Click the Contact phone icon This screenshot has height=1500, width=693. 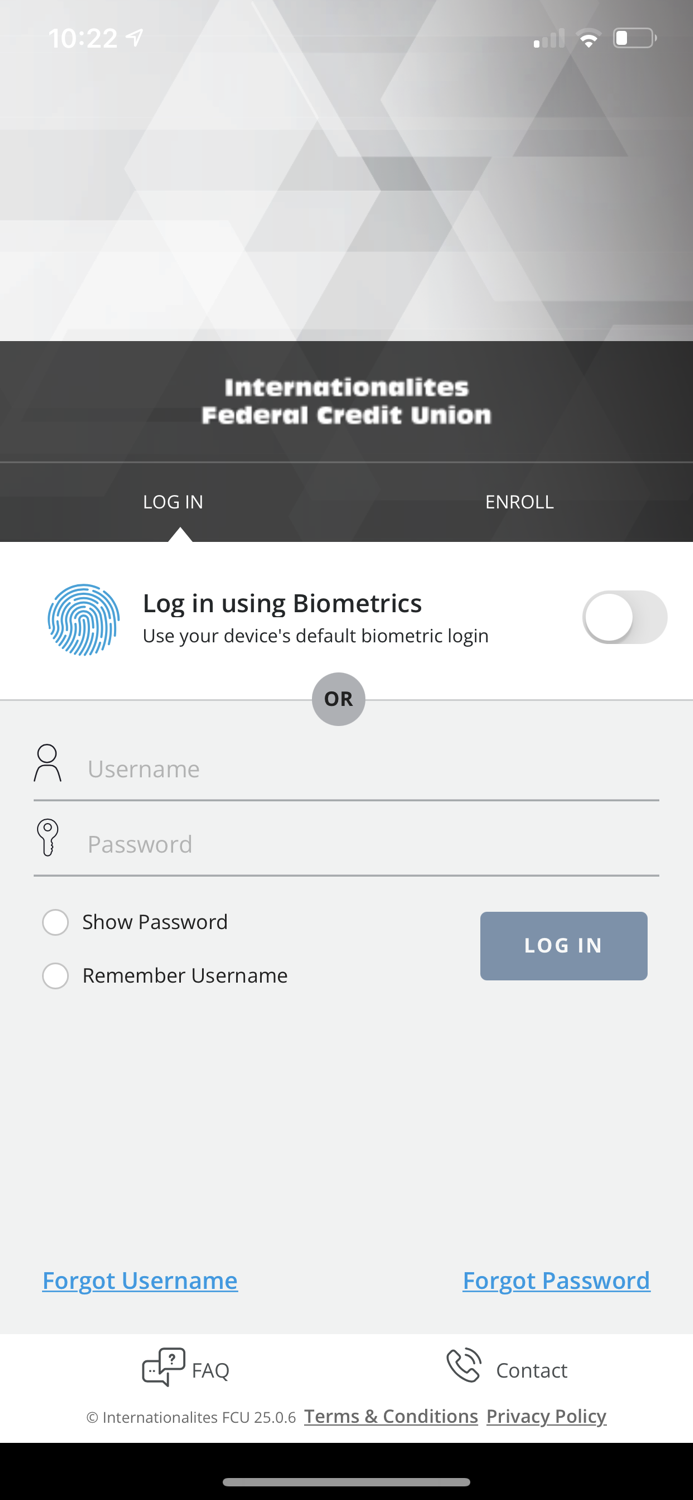(463, 1365)
